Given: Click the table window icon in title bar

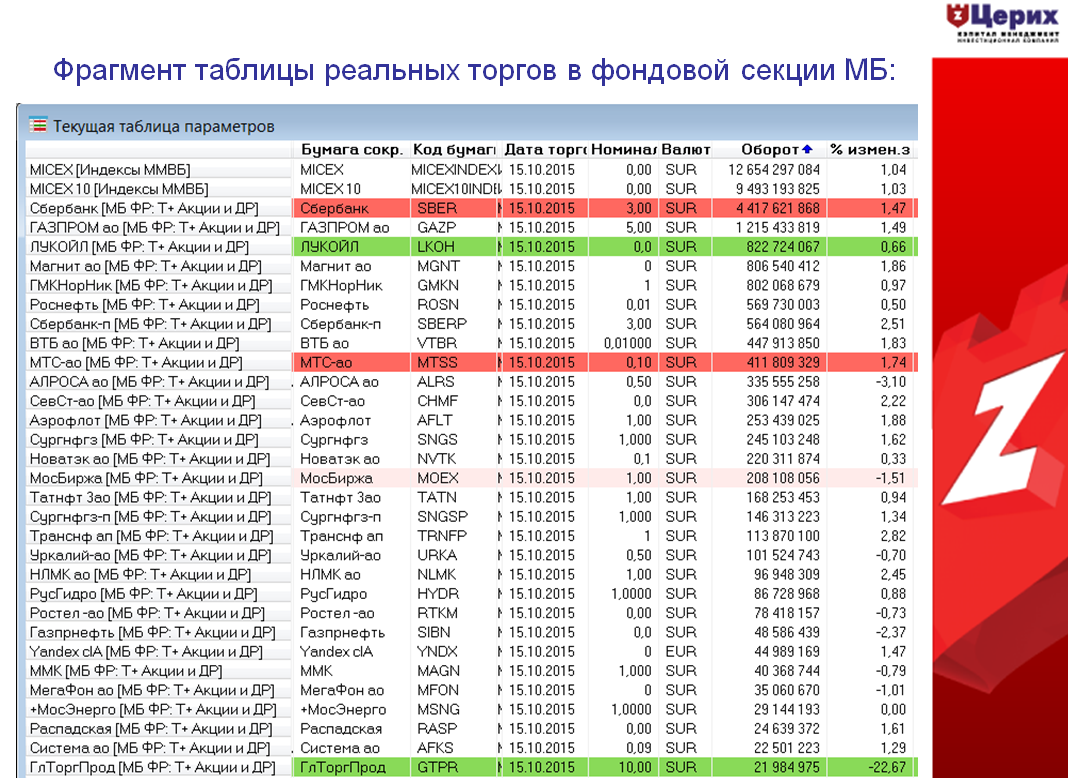Looking at the screenshot, I should 38,127.
